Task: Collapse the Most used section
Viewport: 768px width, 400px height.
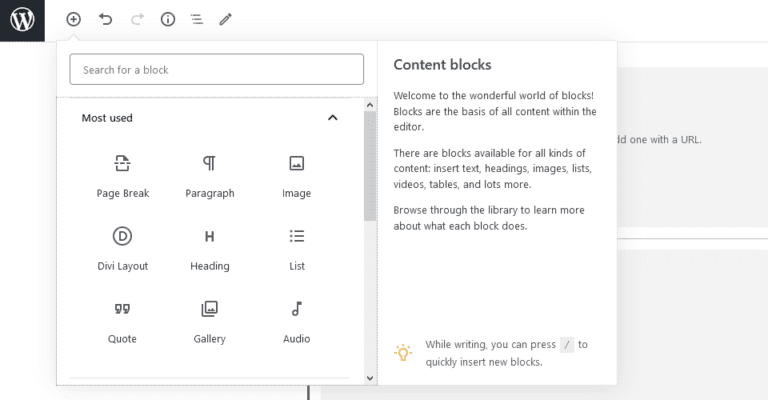Action: (333, 118)
